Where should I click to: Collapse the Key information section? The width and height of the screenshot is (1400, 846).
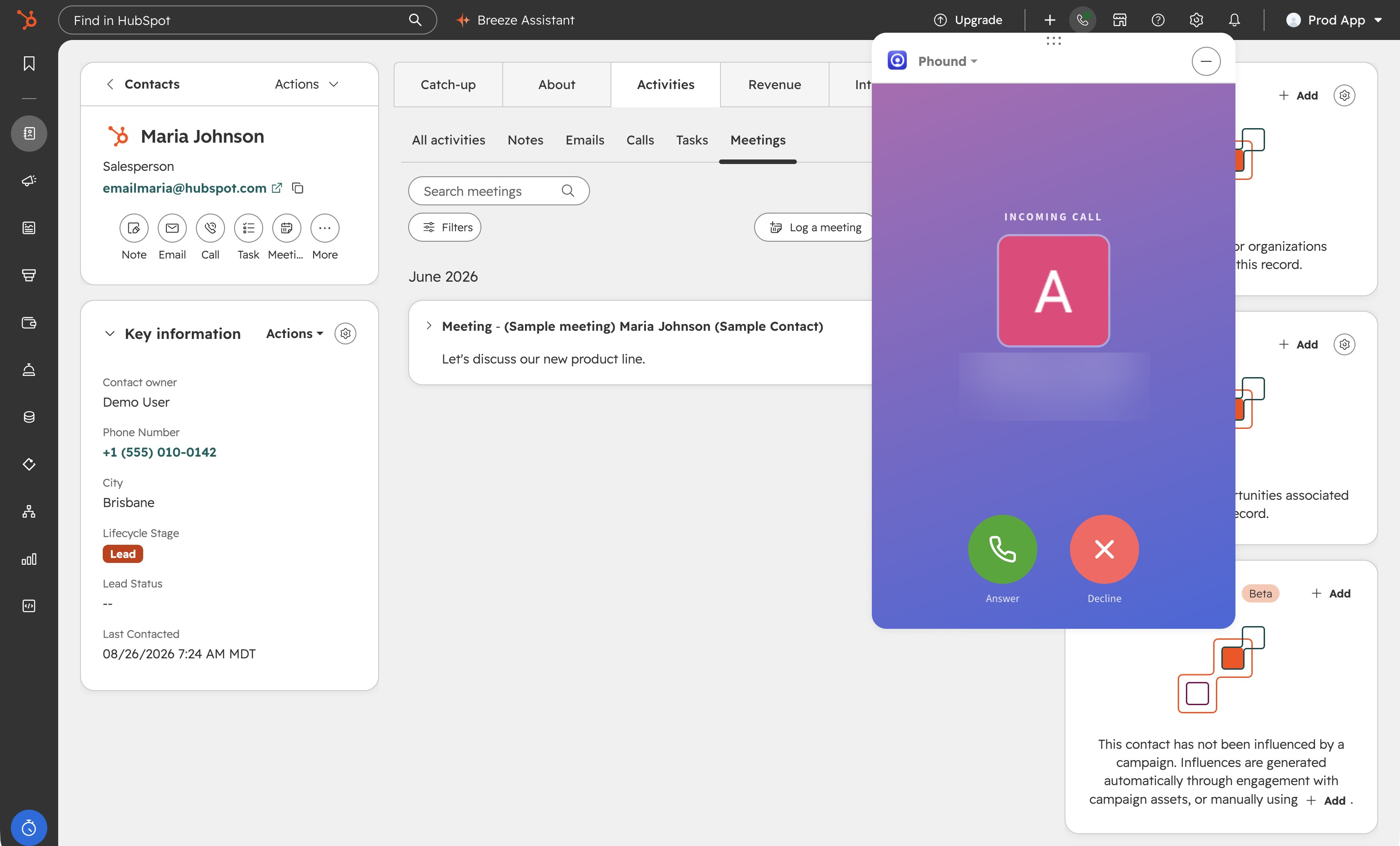coord(110,333)
